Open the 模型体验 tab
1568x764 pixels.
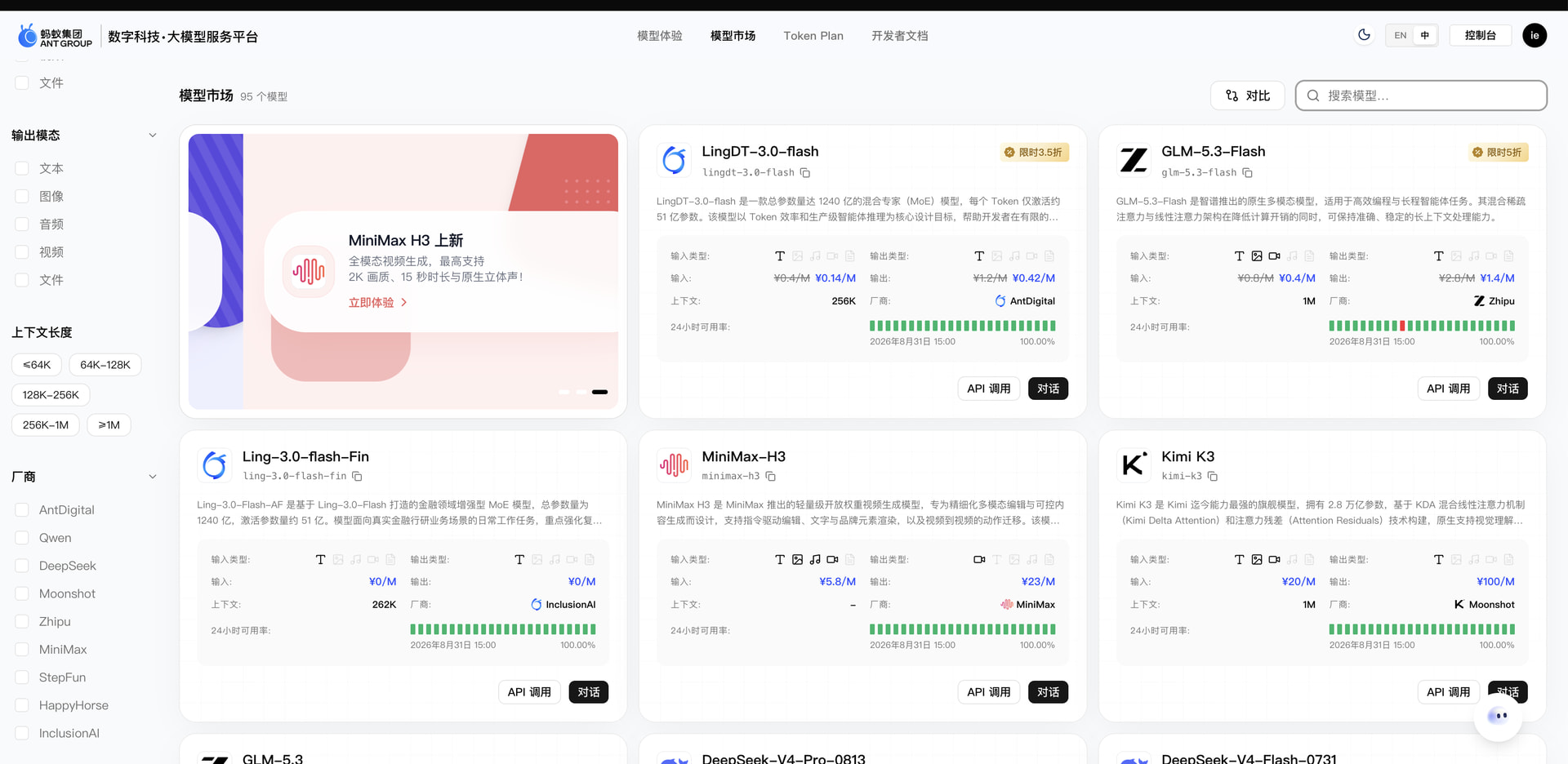(x=659, y=36)
